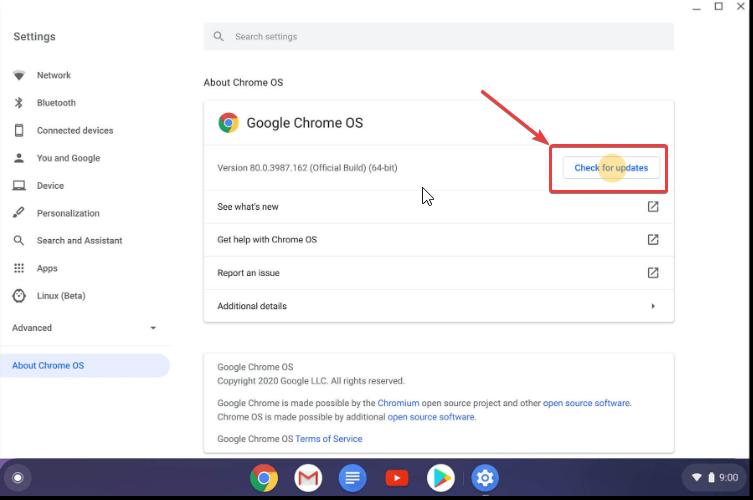Click the Settings gear in the shelf
This screenshot has width=753, height=500.
[x=485, y=478]
